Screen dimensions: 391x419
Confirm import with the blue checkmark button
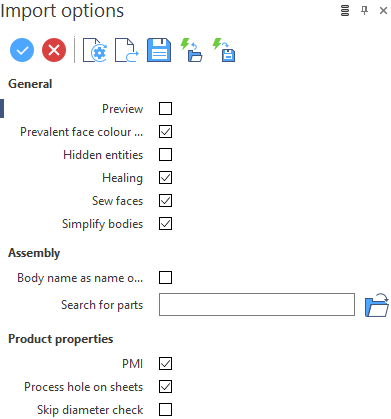(22, 50)
